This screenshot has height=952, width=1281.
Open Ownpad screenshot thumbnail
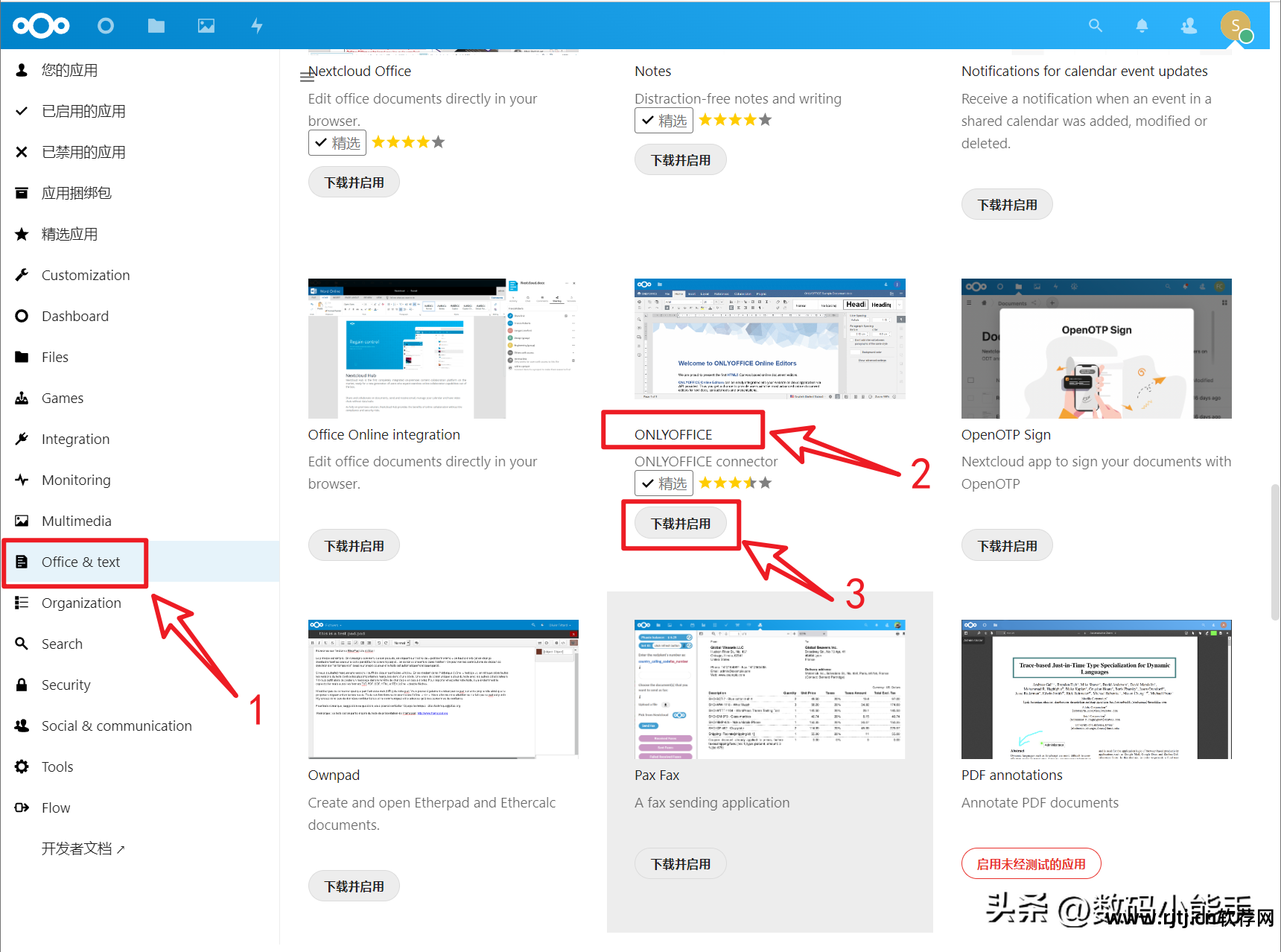[443, 689]
